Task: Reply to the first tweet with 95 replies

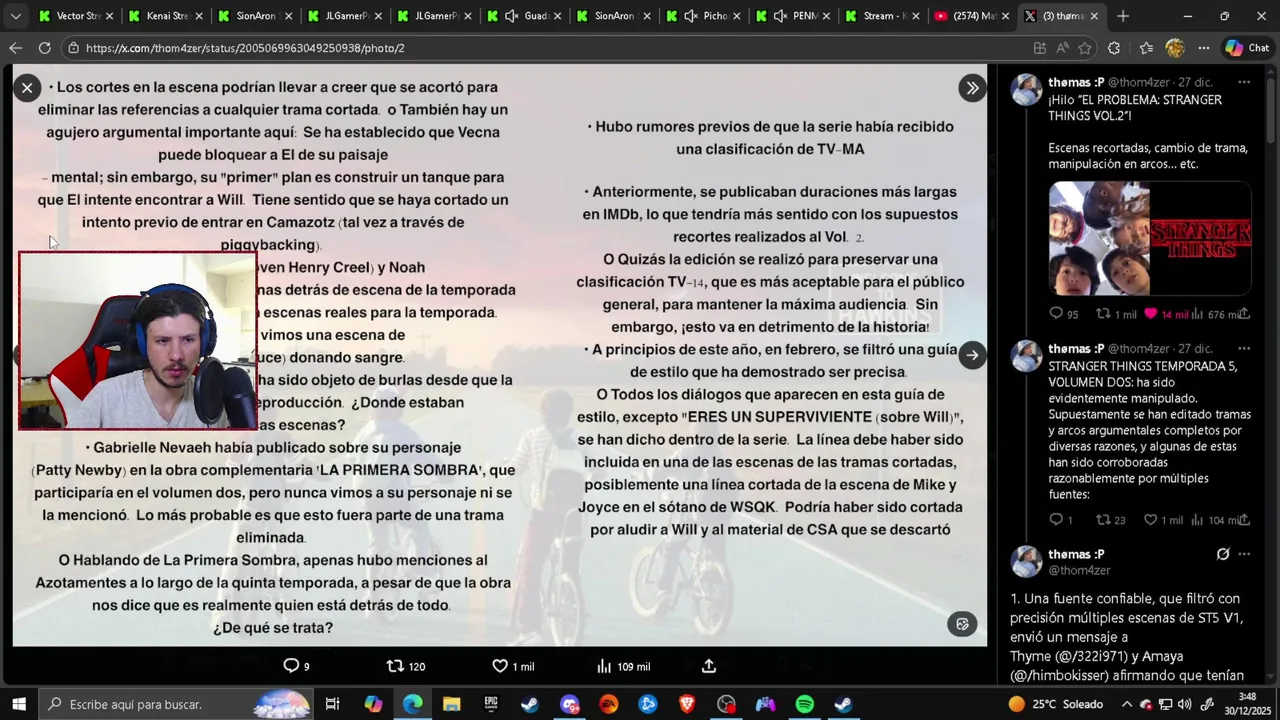Action: (x=1063, y=314)
